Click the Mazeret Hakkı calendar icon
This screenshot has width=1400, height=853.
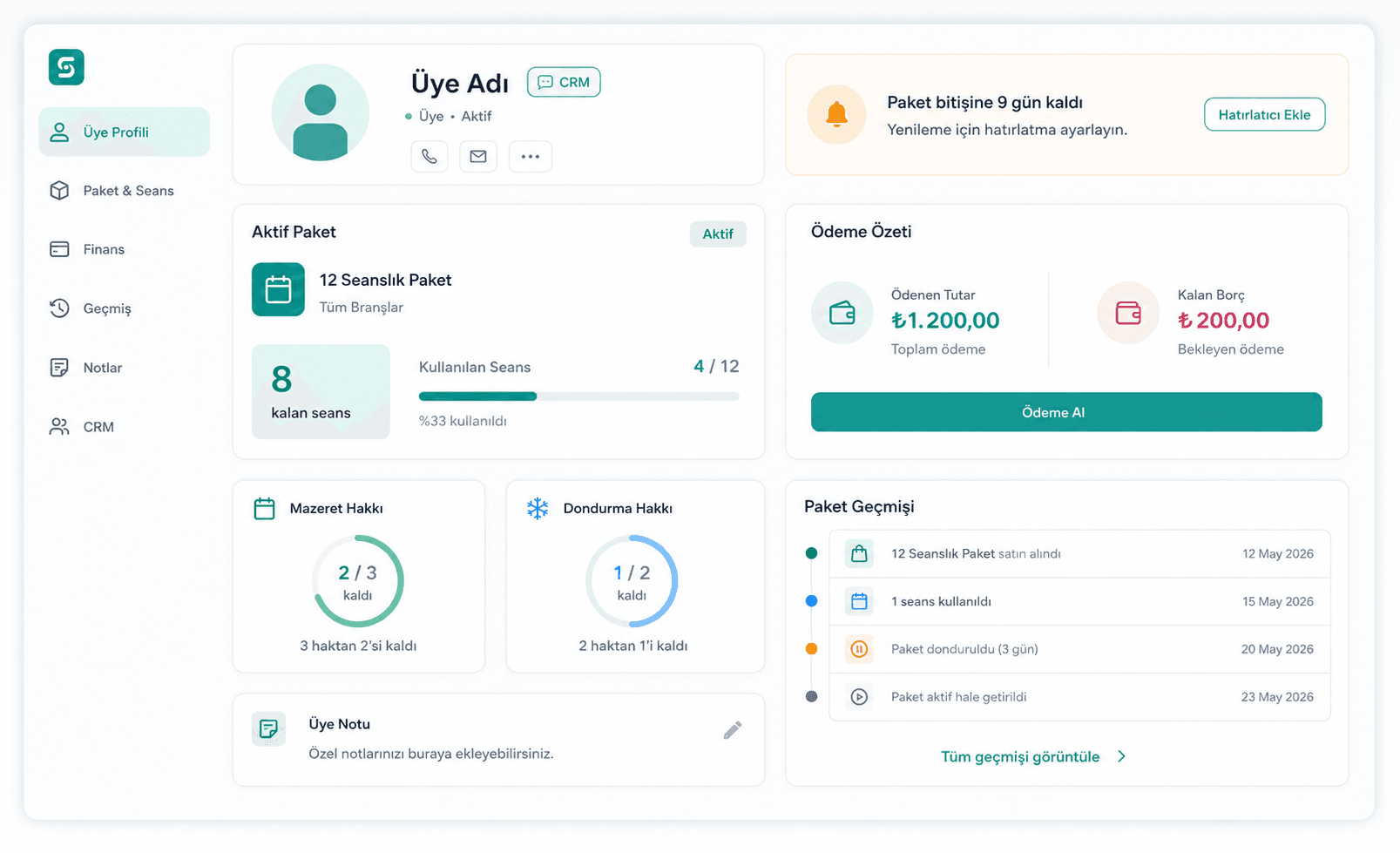click(264, 508)
